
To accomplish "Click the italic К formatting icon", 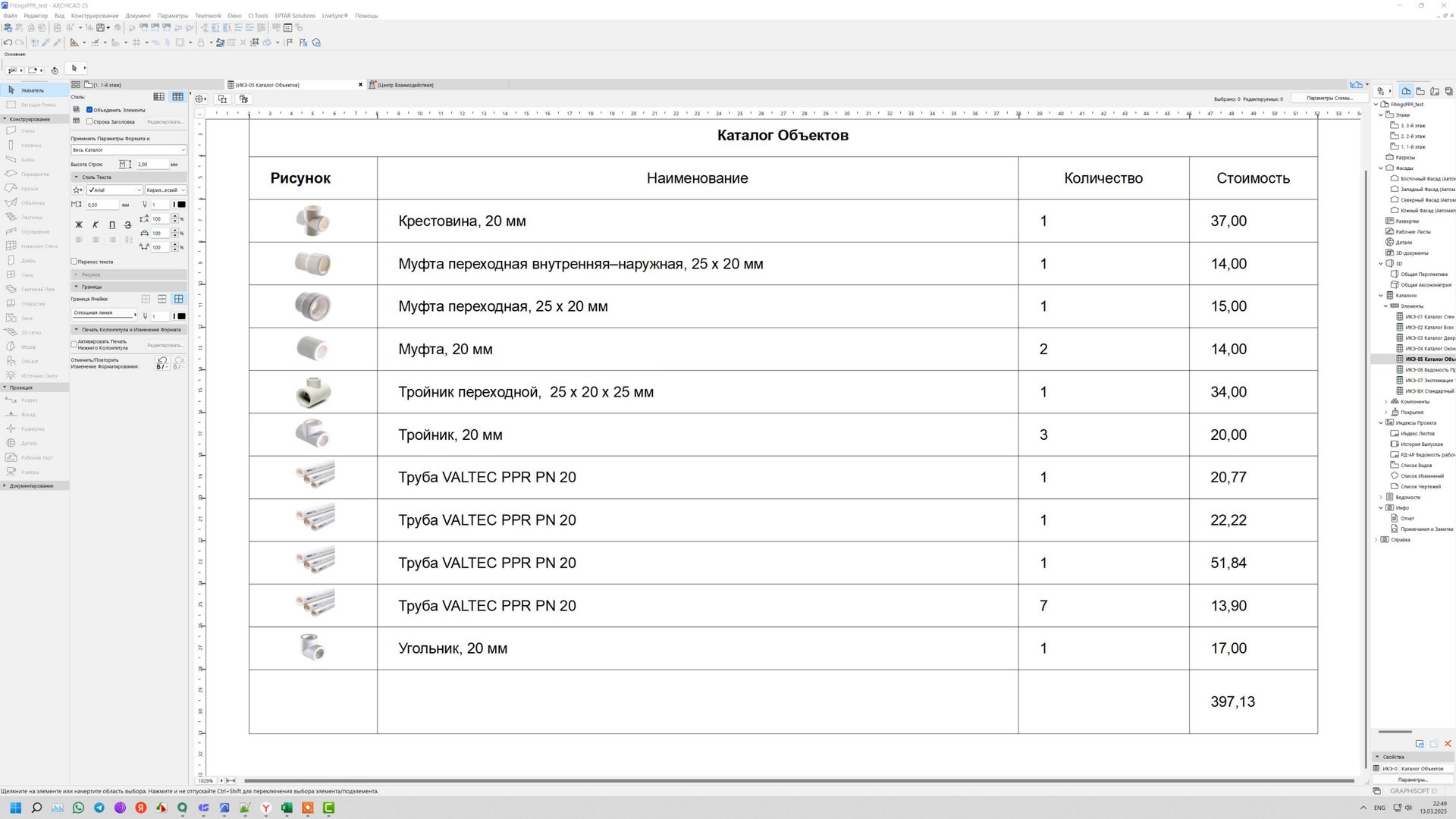I will (x=96, y=224).
